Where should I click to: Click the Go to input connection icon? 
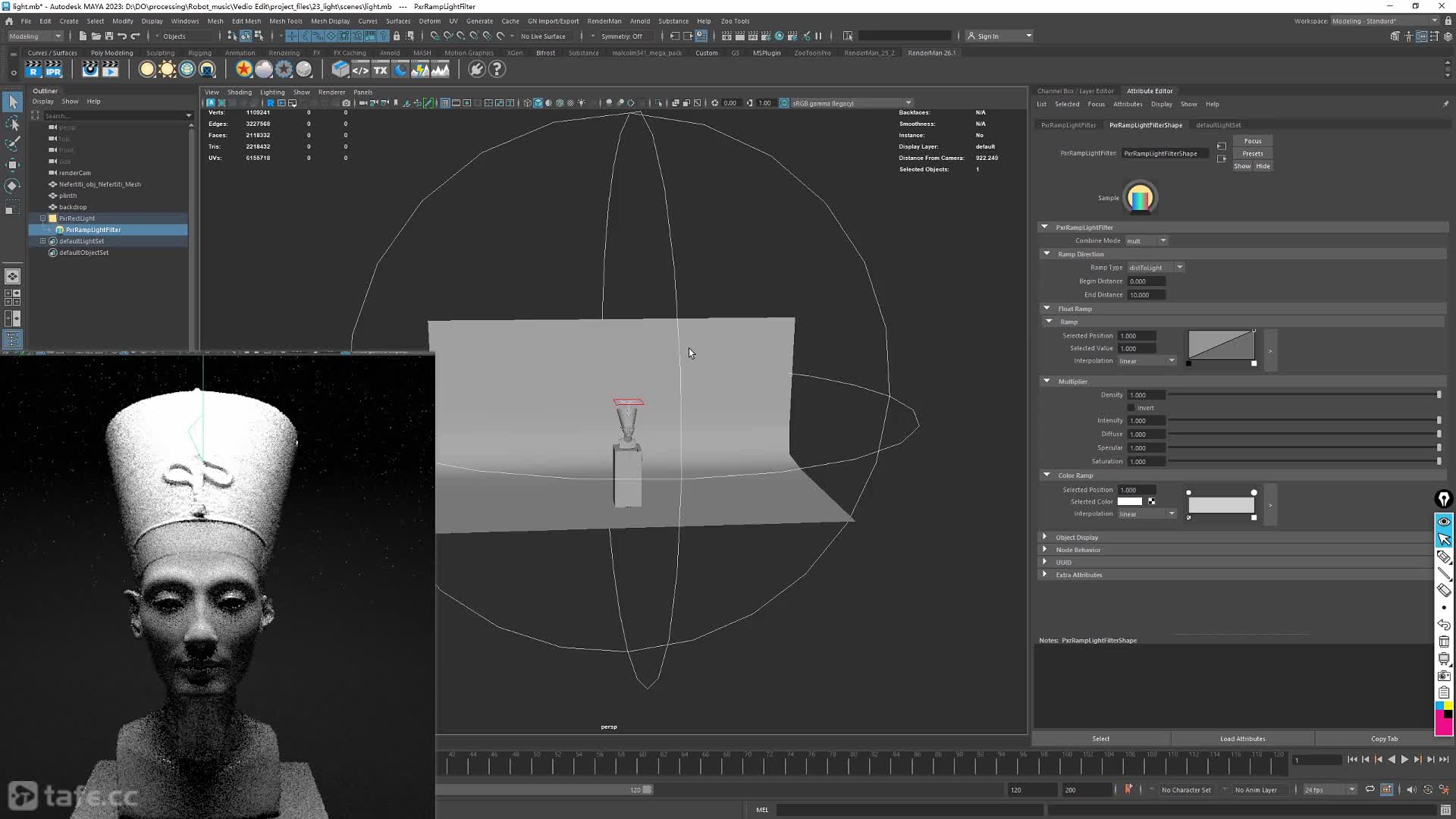1221,146
